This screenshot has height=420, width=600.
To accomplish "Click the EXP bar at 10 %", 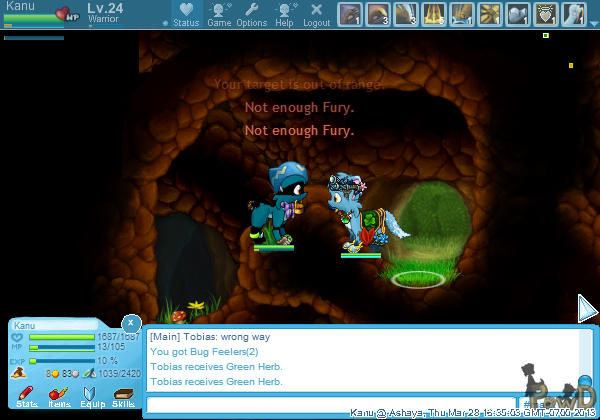I will tap(62, 361).
